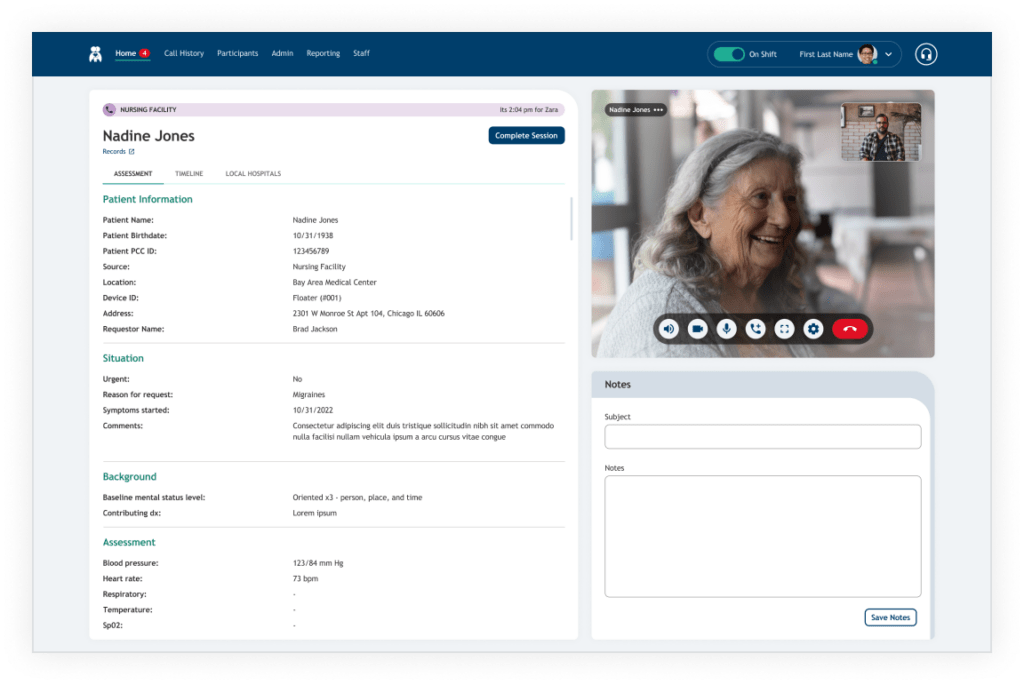
Task: Turn off the camera during the call
Action: (697, 328)
